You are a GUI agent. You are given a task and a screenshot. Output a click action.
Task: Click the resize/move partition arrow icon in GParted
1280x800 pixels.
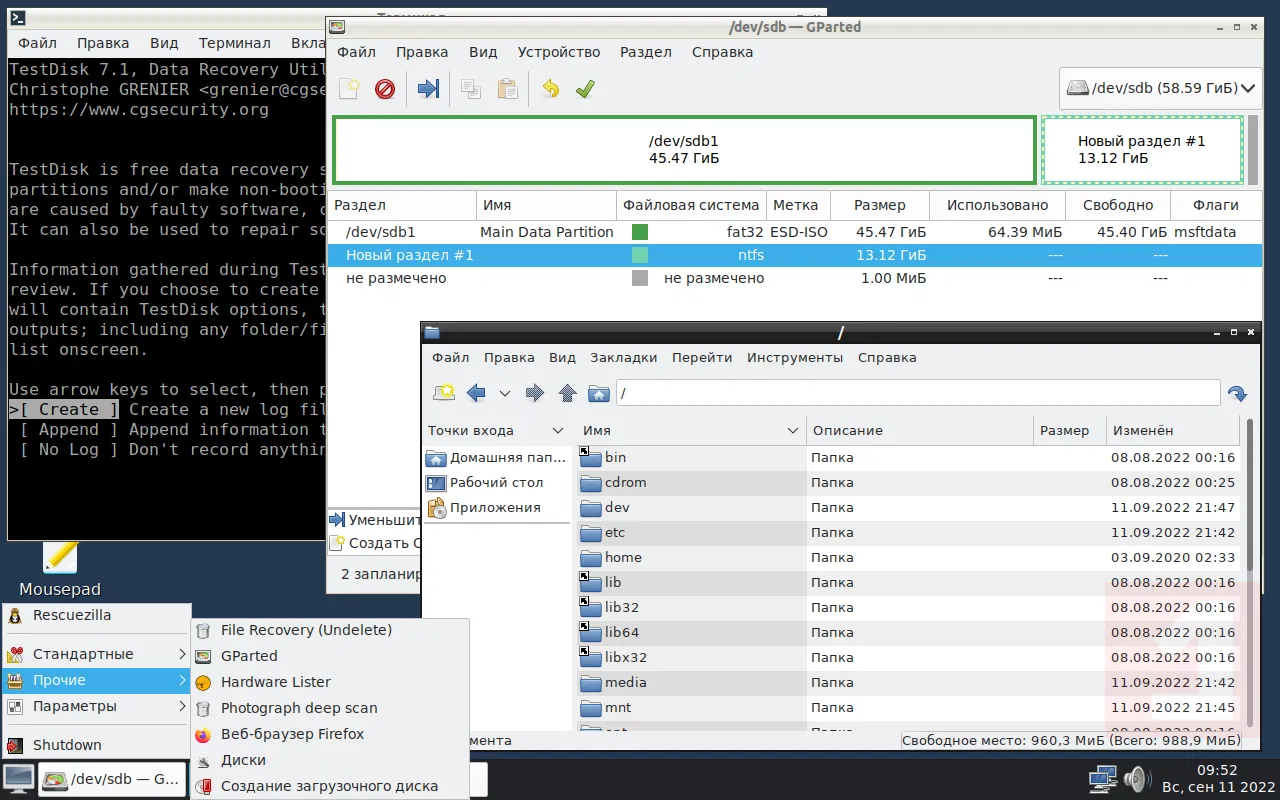pyautogui.click(x=429, y=89)
